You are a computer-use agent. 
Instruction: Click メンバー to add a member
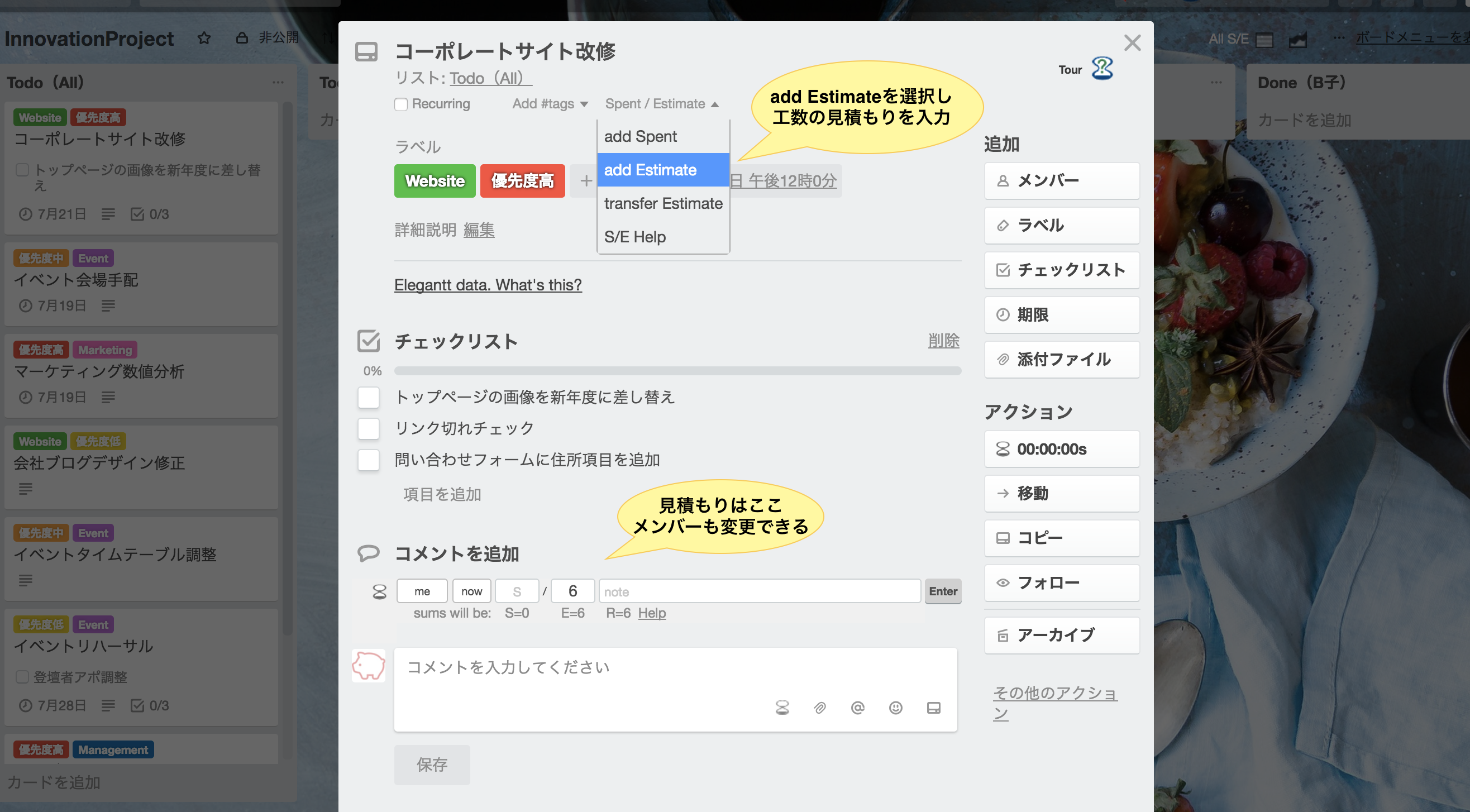(1062, 181)
